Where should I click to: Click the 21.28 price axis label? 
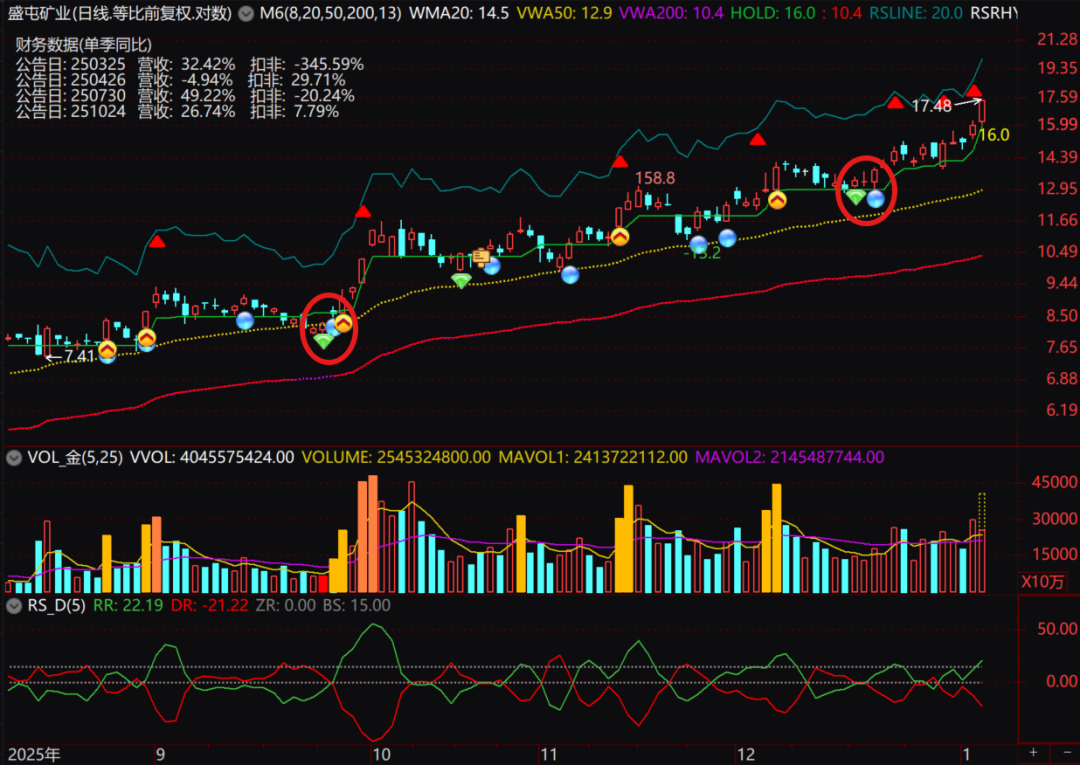click(x=1057, y=39)
